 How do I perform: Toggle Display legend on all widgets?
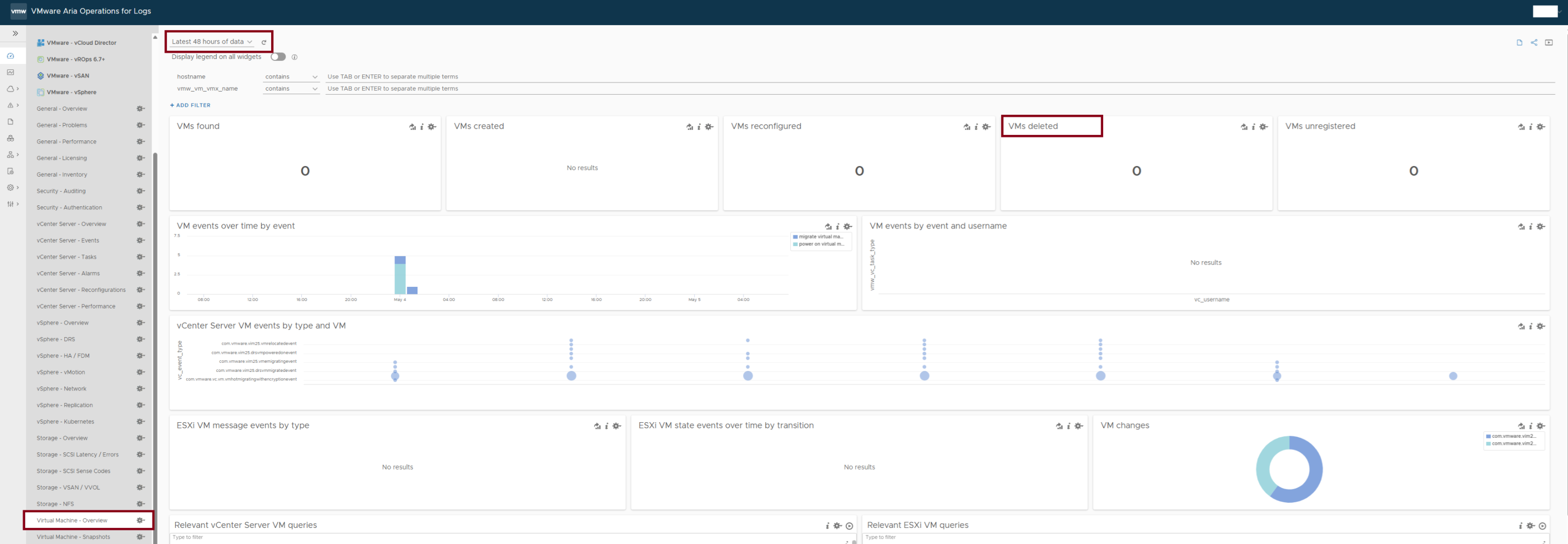(278, 57)
